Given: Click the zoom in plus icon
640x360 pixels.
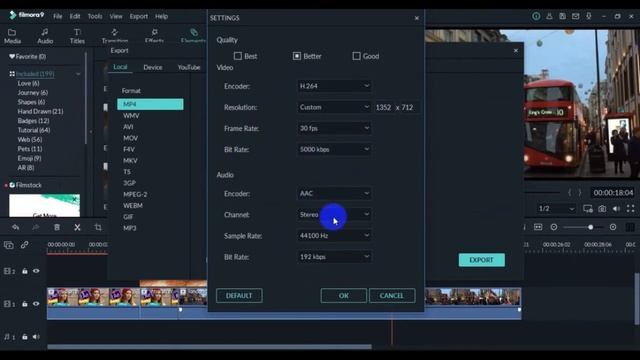Looking at the screenshot, I should [613, 227].
